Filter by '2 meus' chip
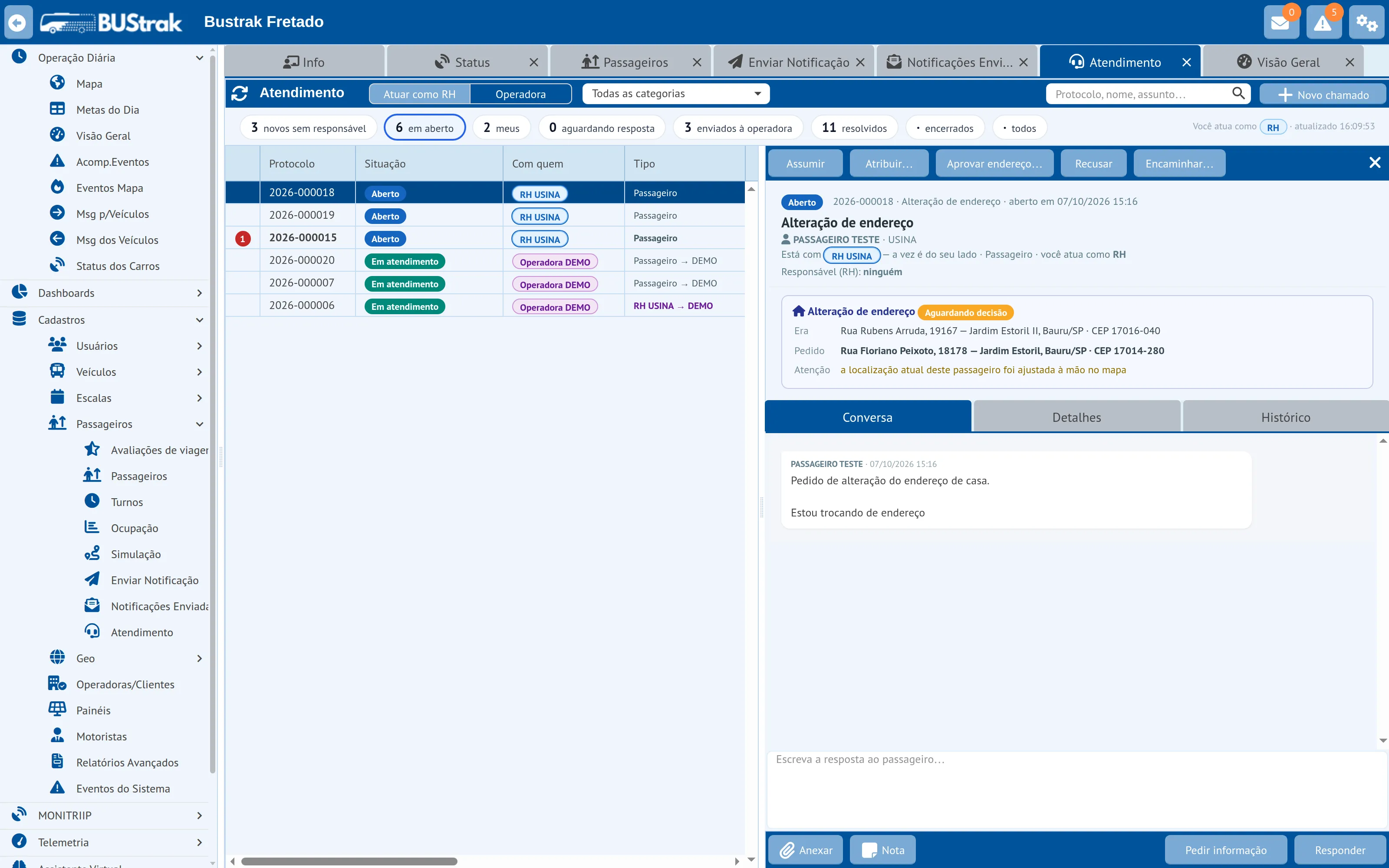 coord(501,128)
